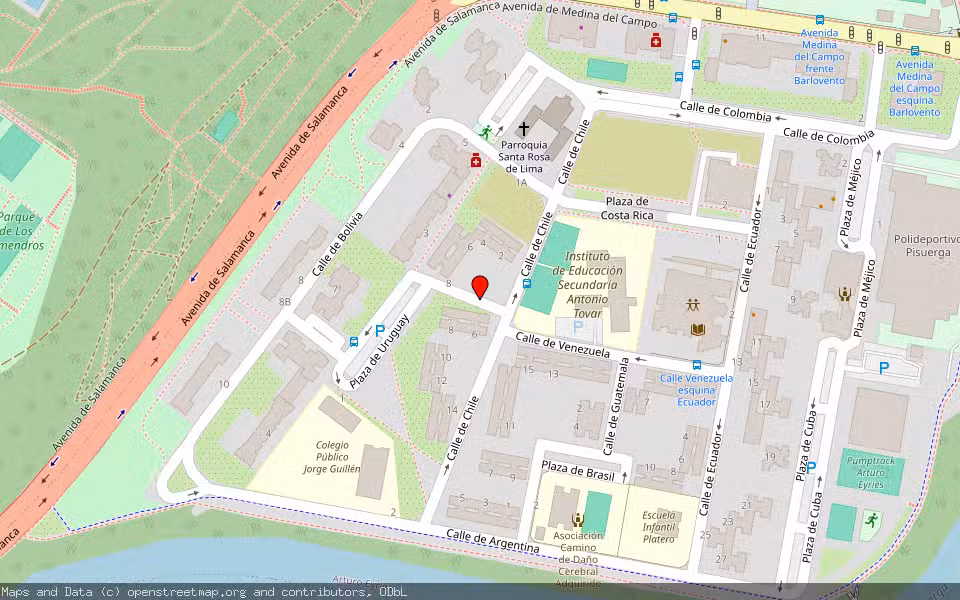Screen dimensions: 960x600
Task: Select the faint parking P inside Instituto grounds
Action: click(x=577, y=328)
